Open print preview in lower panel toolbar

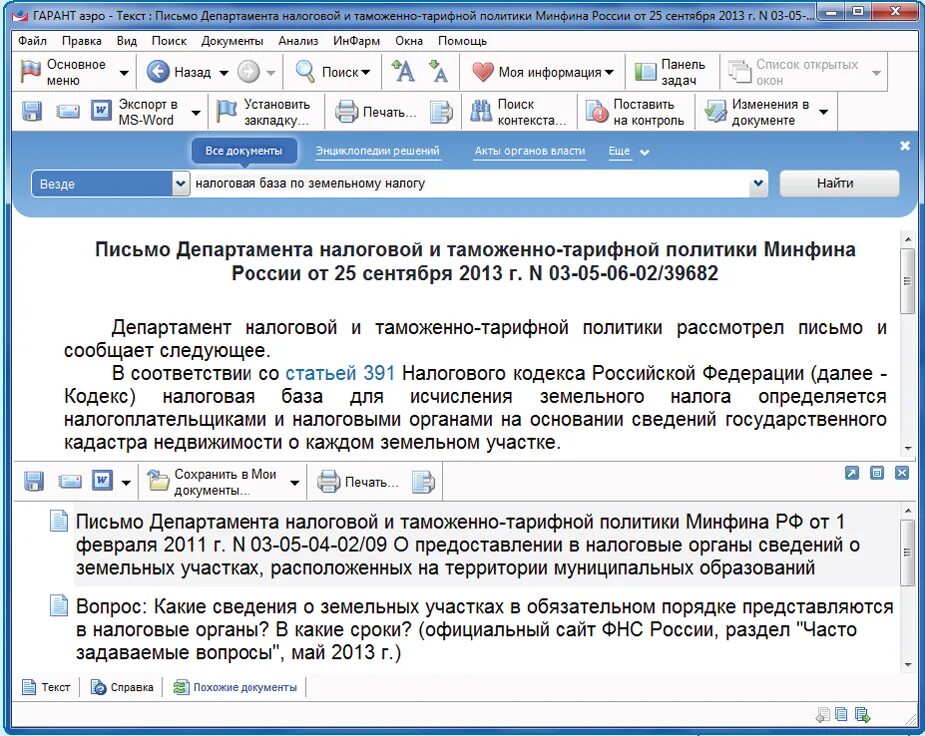[x=423, y=482]
